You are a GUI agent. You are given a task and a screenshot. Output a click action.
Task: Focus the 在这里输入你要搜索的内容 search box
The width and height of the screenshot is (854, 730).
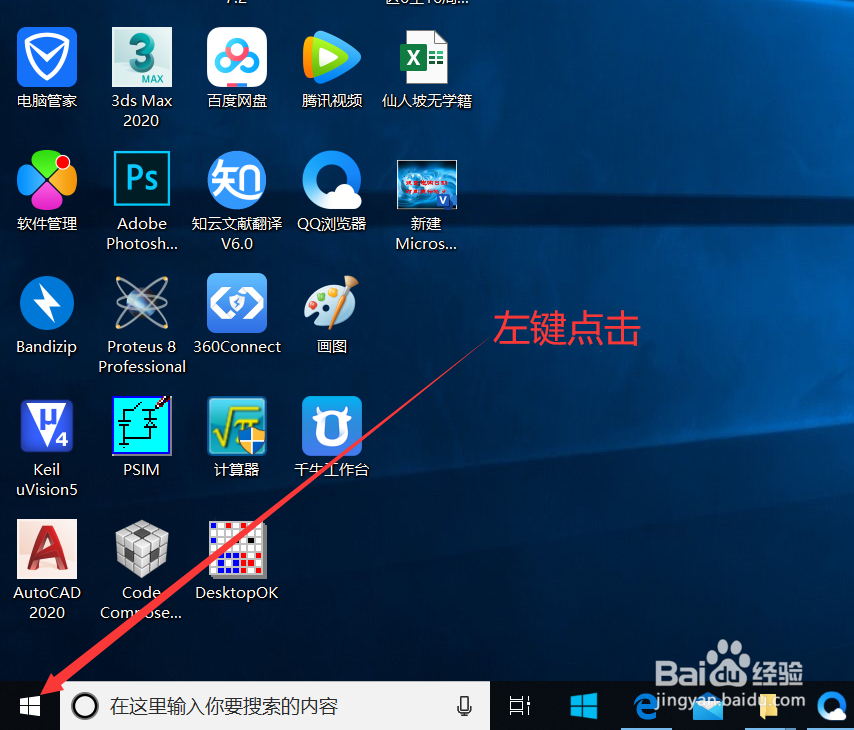[275, 706]
